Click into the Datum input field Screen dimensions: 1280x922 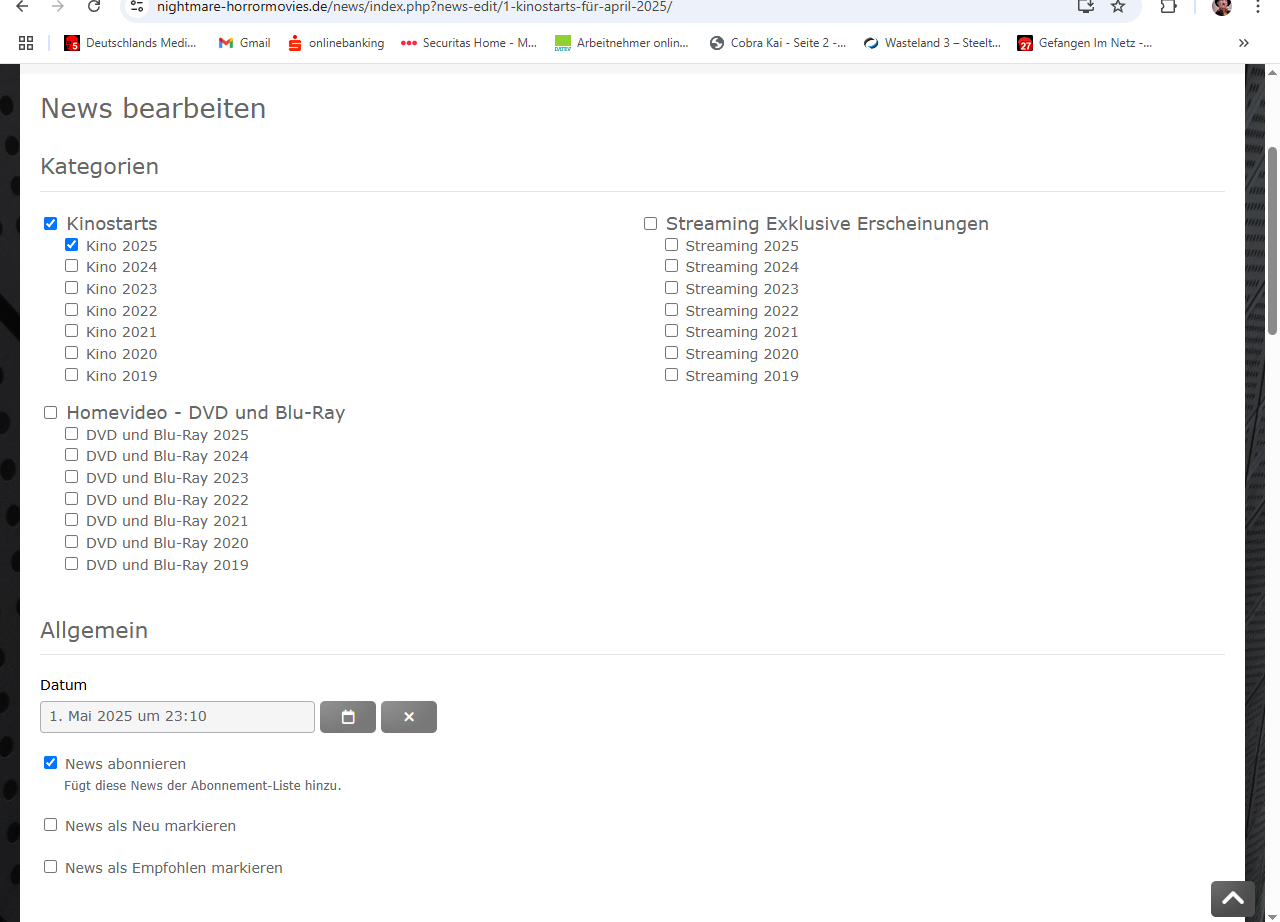(177, 717)
